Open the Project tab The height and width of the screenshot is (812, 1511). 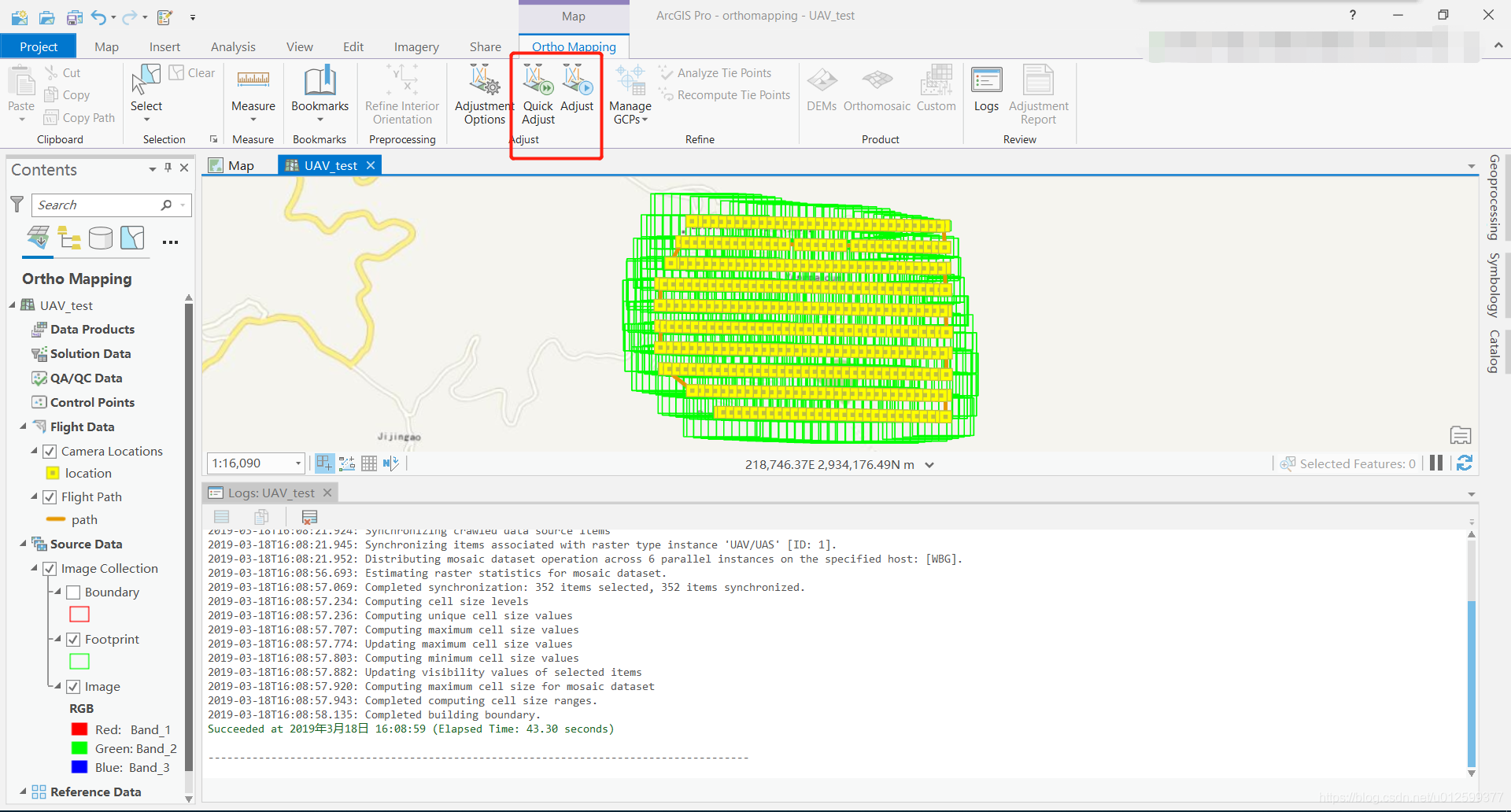39,46
